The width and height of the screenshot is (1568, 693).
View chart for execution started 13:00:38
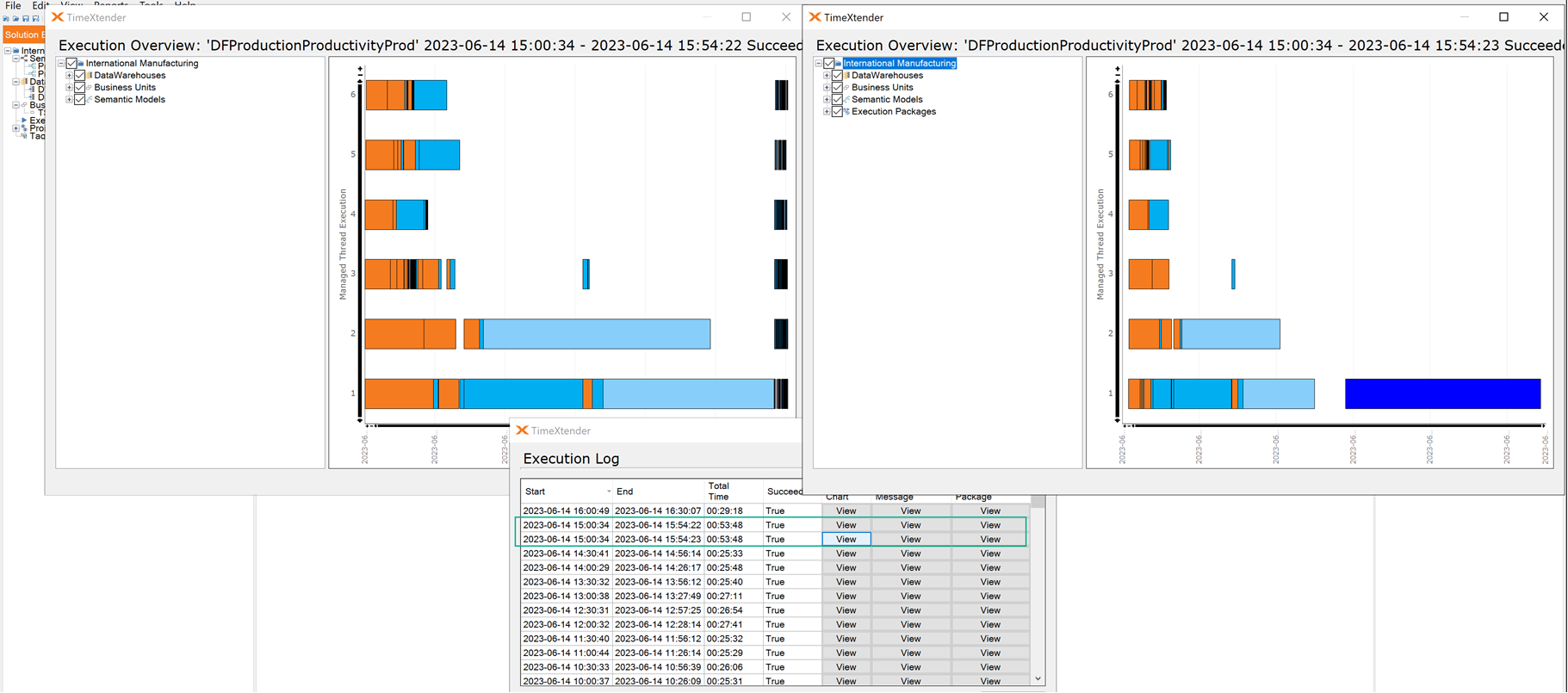(846, 596)
